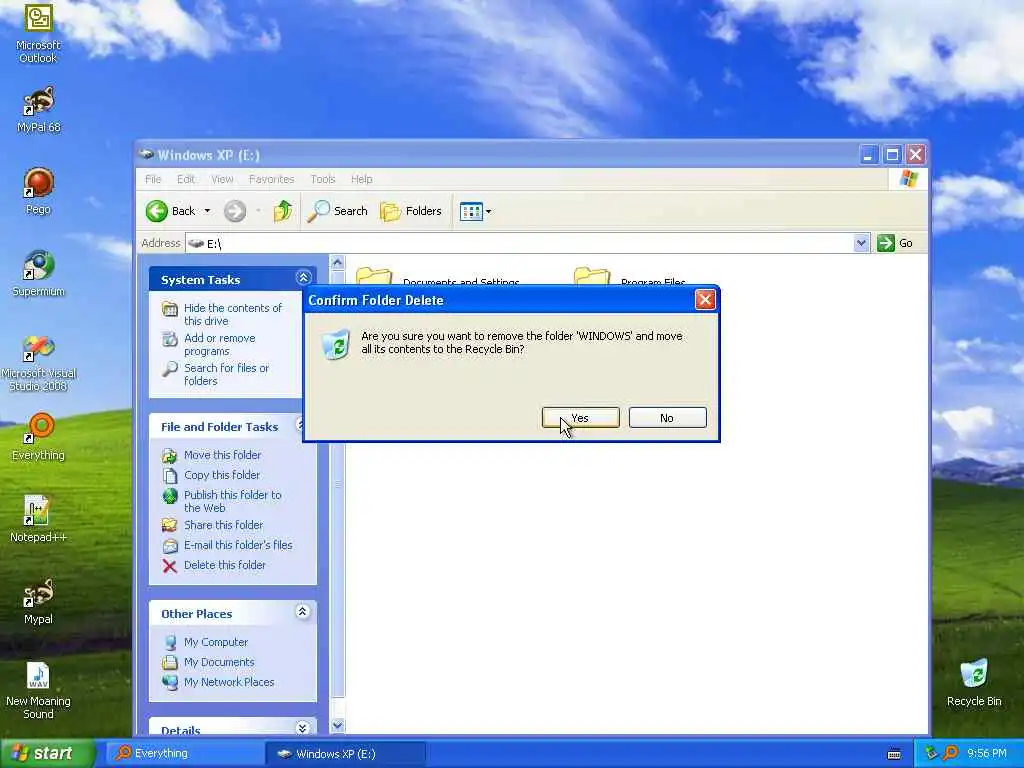Open the Favorites menu
This screenshot has width=1024, height=768.
[x=271, y=179]
